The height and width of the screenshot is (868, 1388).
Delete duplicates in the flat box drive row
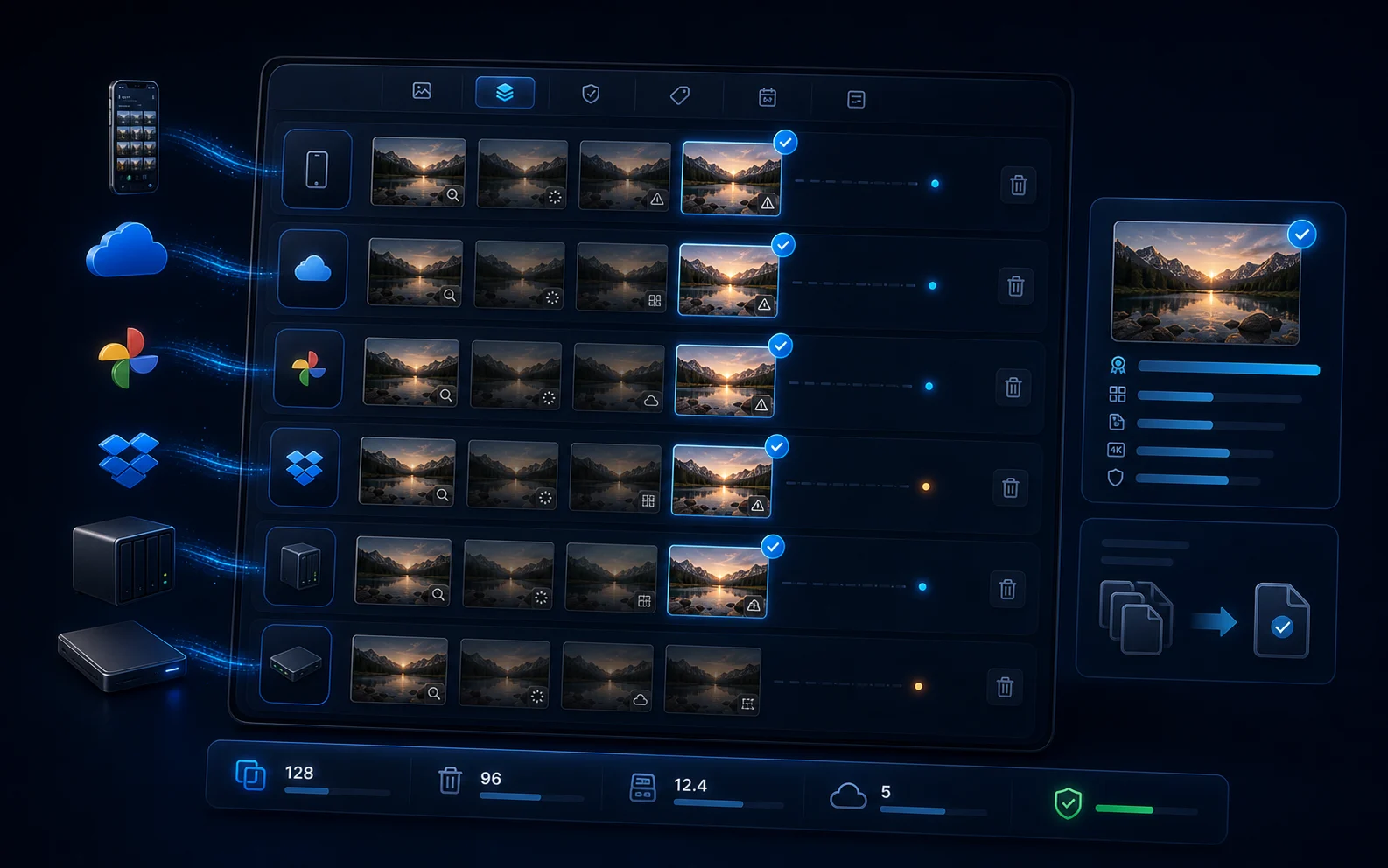(1006, 687)
